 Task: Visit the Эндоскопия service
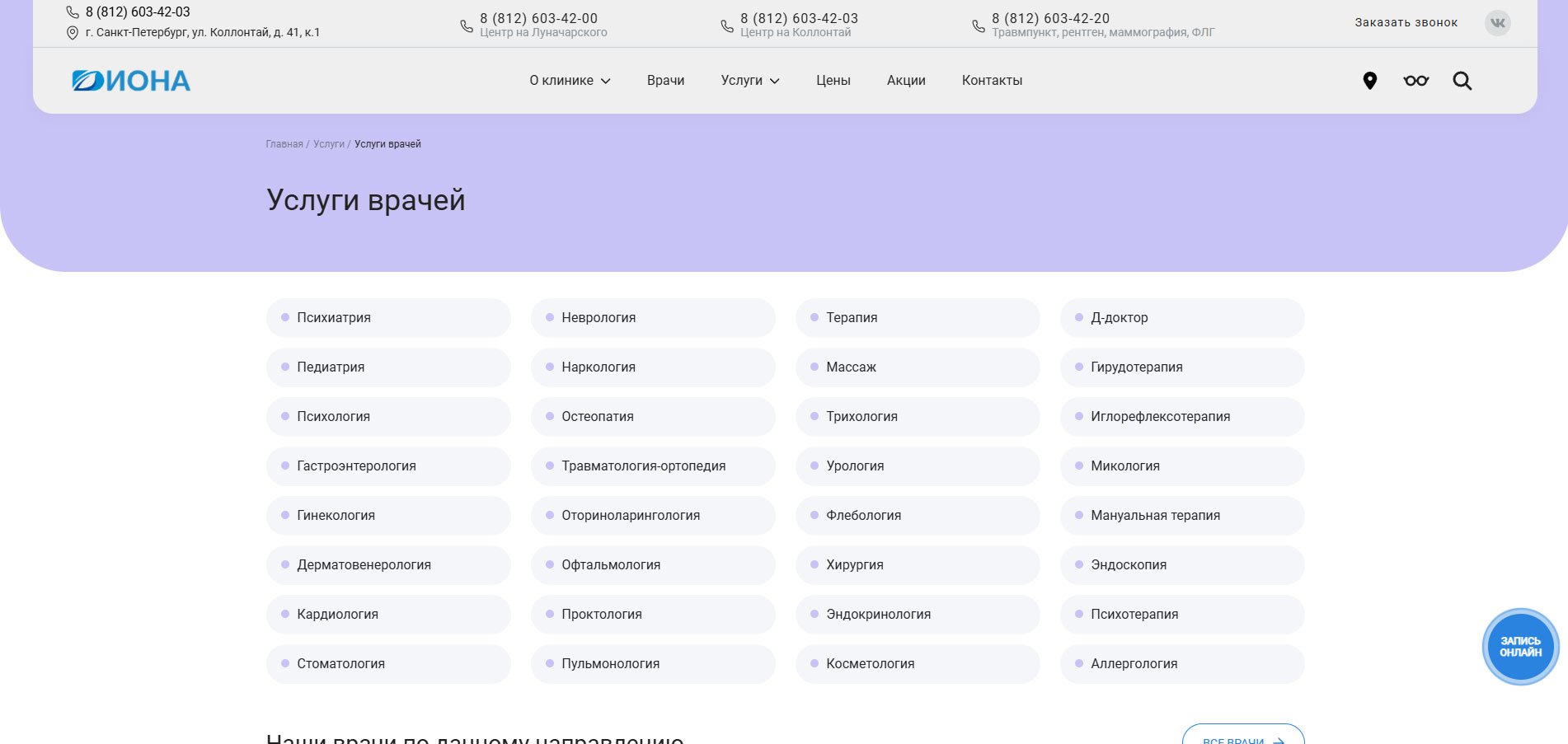[x=1182, y=565]
